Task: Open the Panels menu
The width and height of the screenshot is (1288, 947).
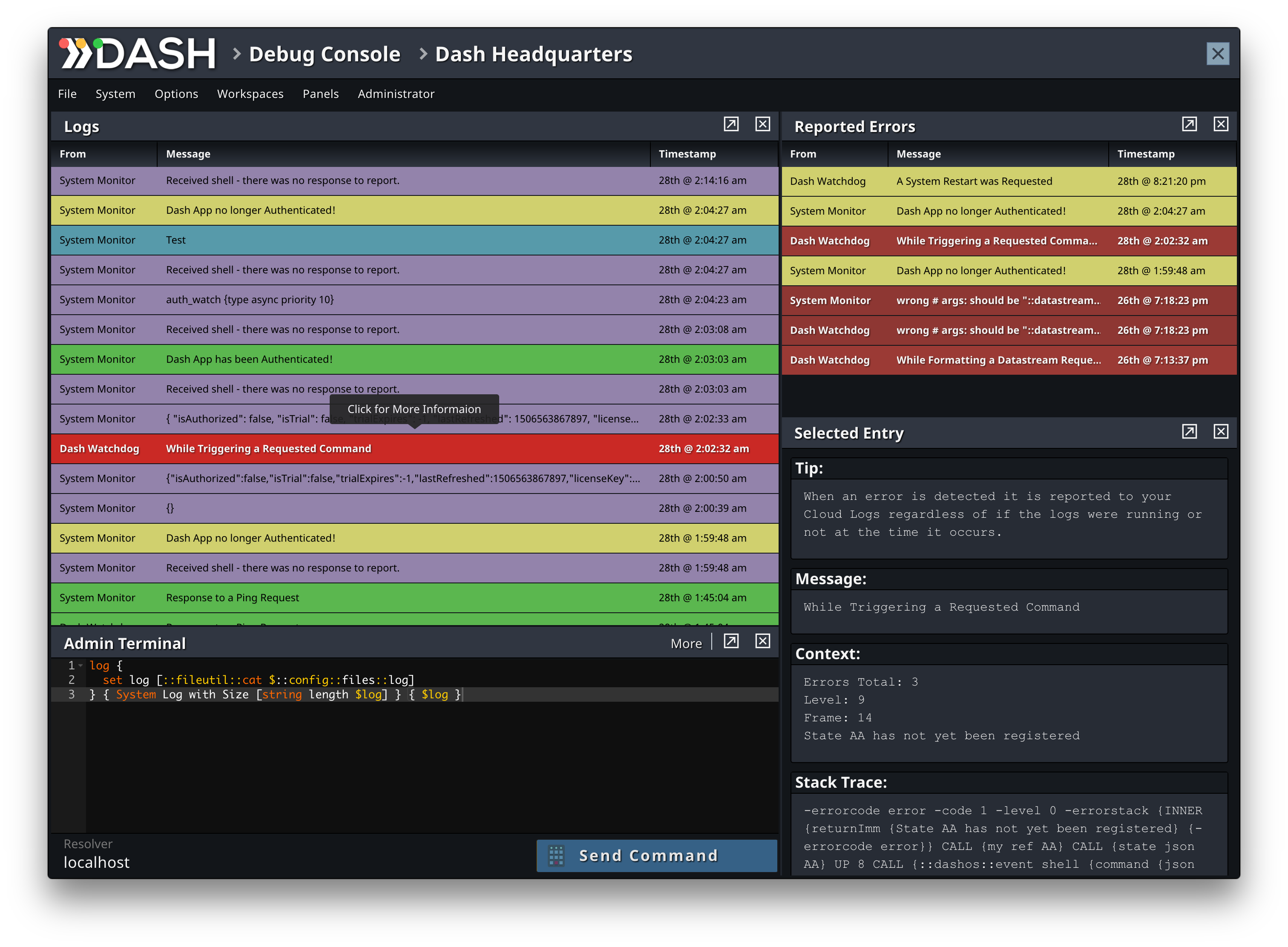Action: click(x=321, y=94)
